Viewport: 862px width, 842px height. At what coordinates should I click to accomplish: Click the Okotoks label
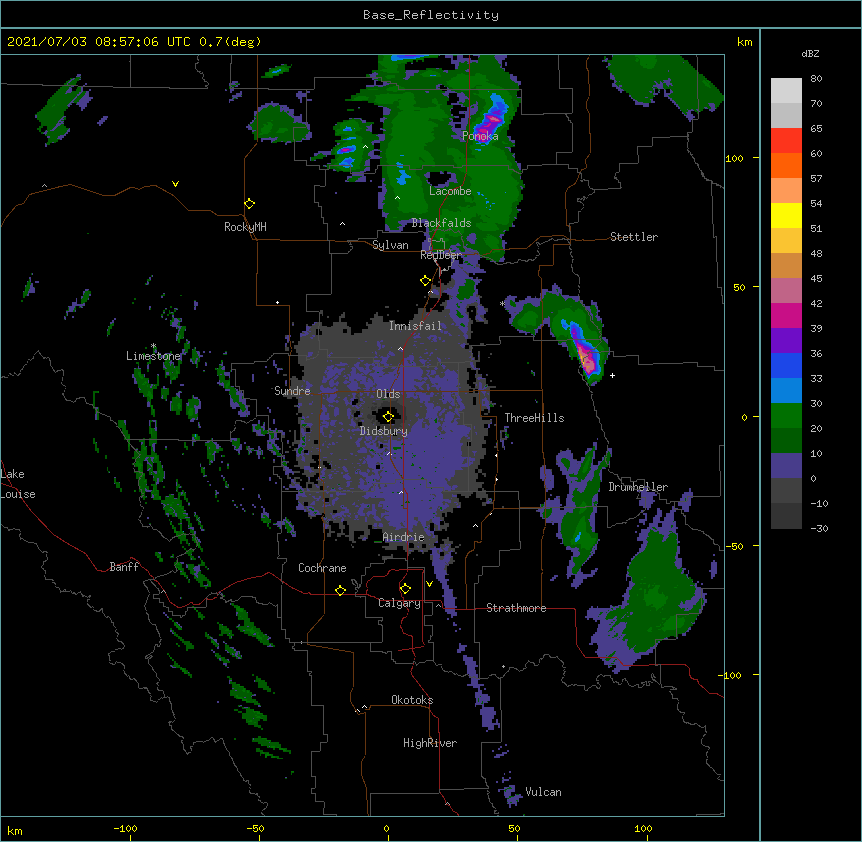412,700
